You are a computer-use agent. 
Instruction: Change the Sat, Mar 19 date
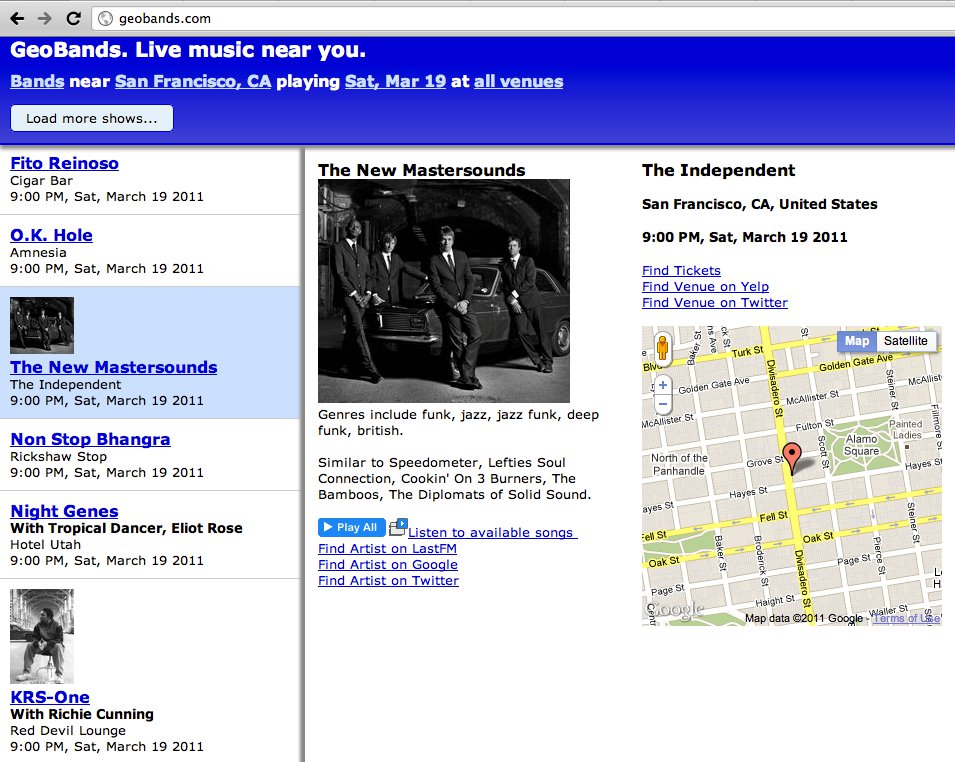click(395, 82)
